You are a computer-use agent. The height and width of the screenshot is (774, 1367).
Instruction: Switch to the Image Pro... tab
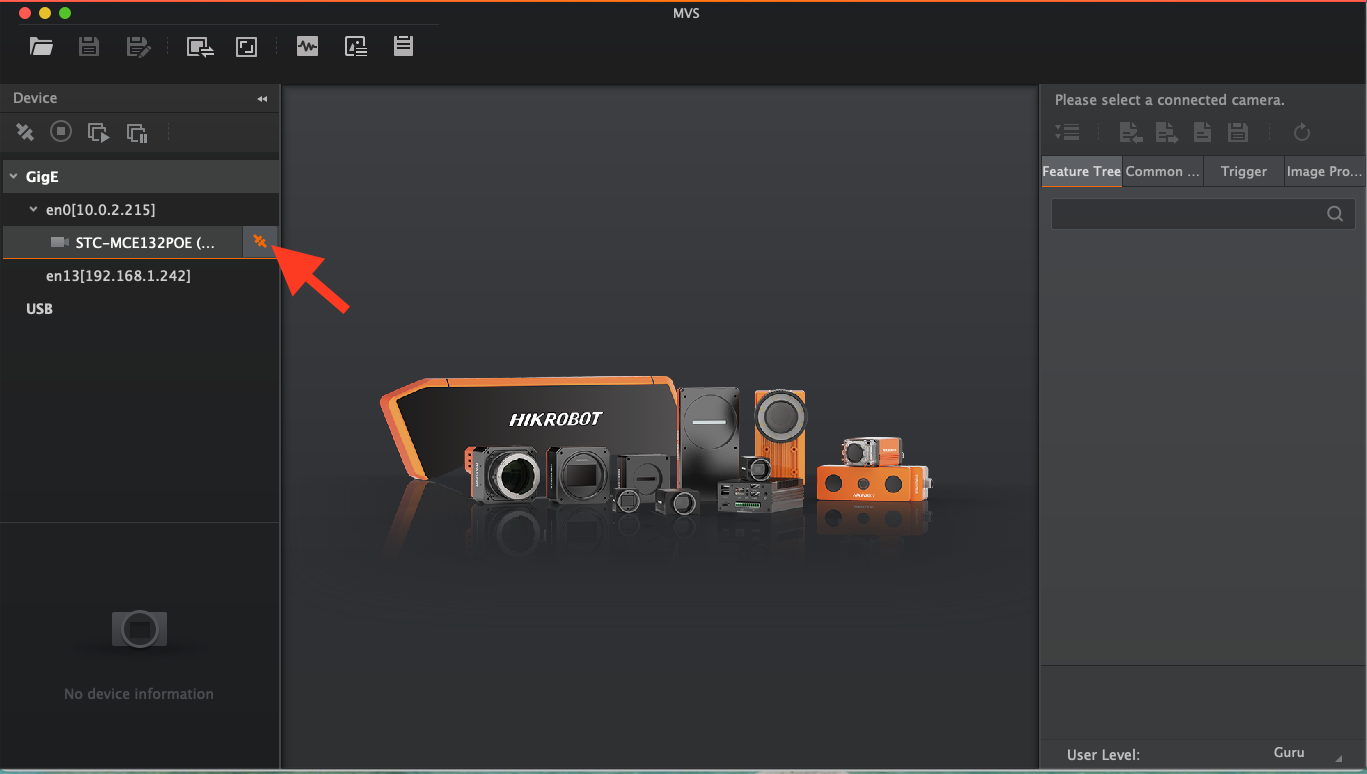[1325, 171]
